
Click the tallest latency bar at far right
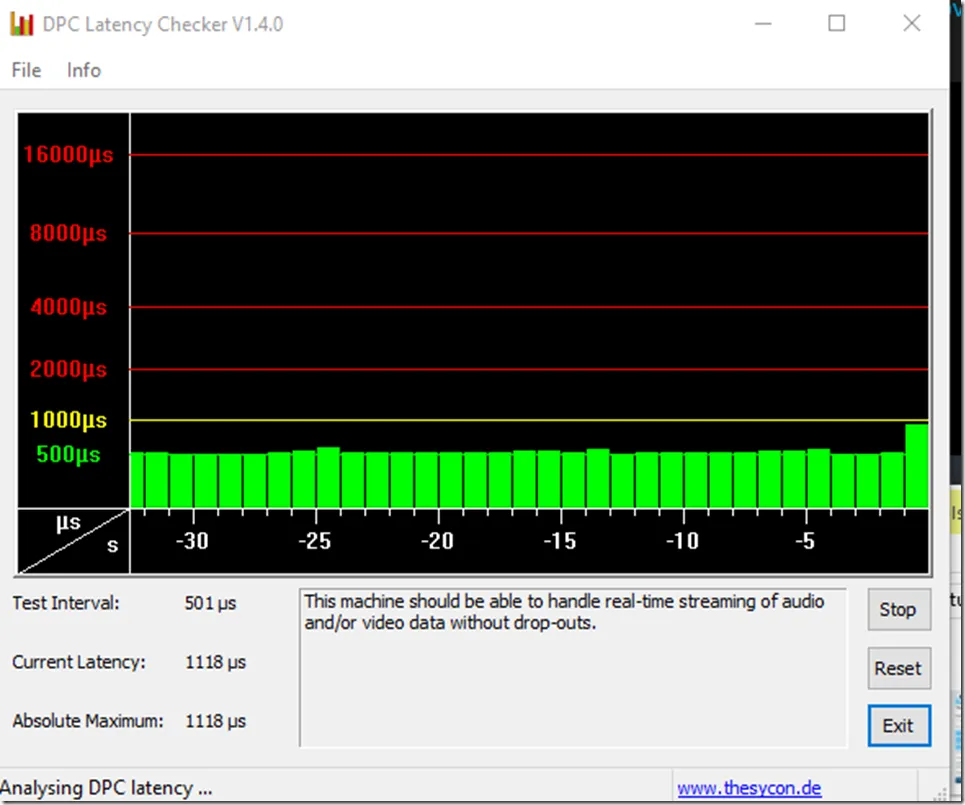click(x=917, y=466)
